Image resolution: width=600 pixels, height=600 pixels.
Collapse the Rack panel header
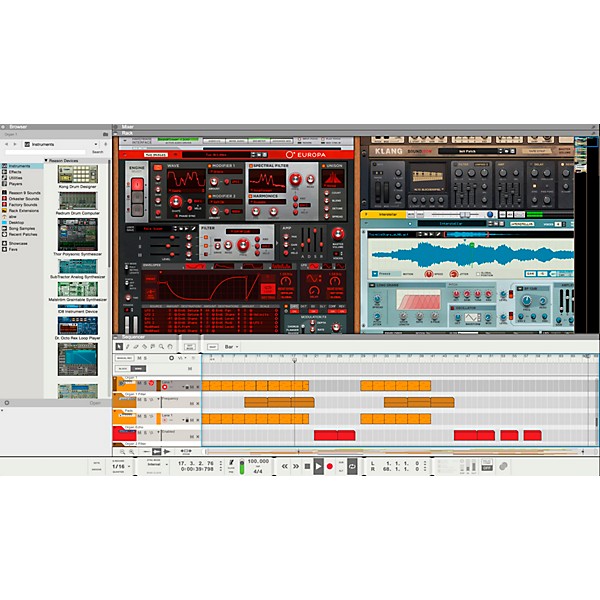tap(116, 133)
